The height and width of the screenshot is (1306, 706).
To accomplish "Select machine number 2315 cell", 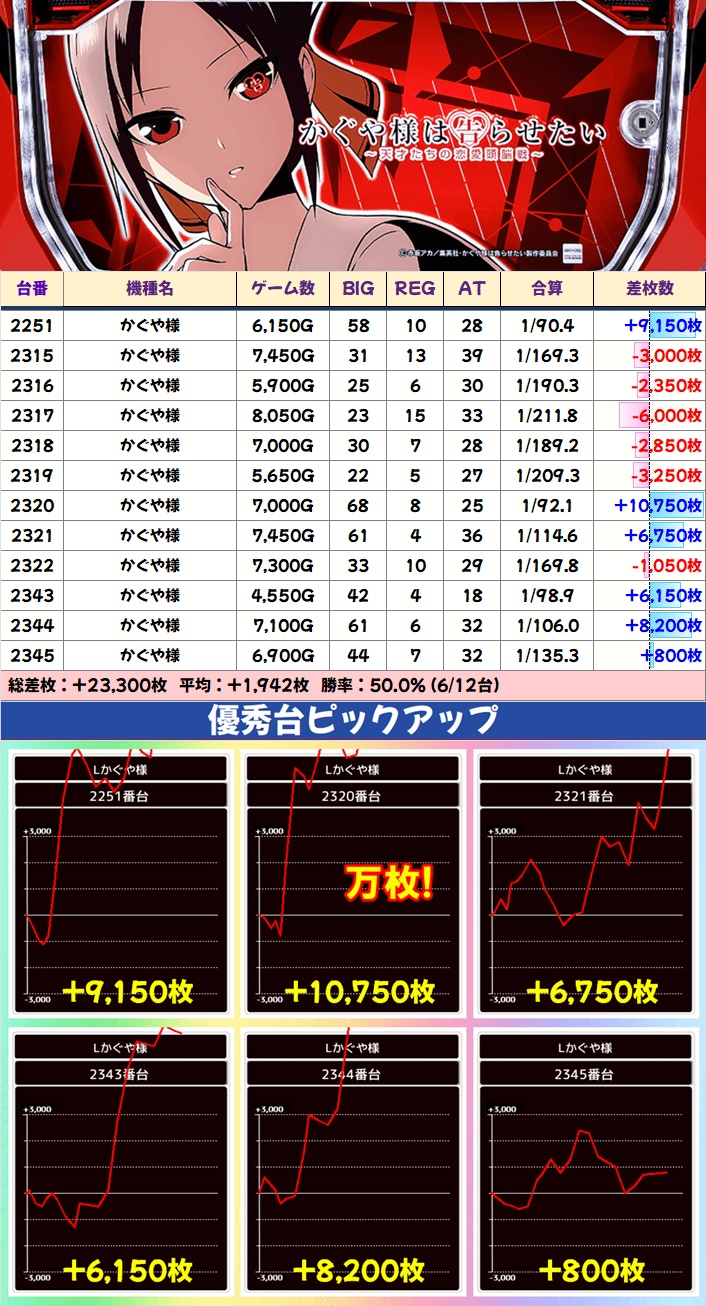I will coord(32,355).
